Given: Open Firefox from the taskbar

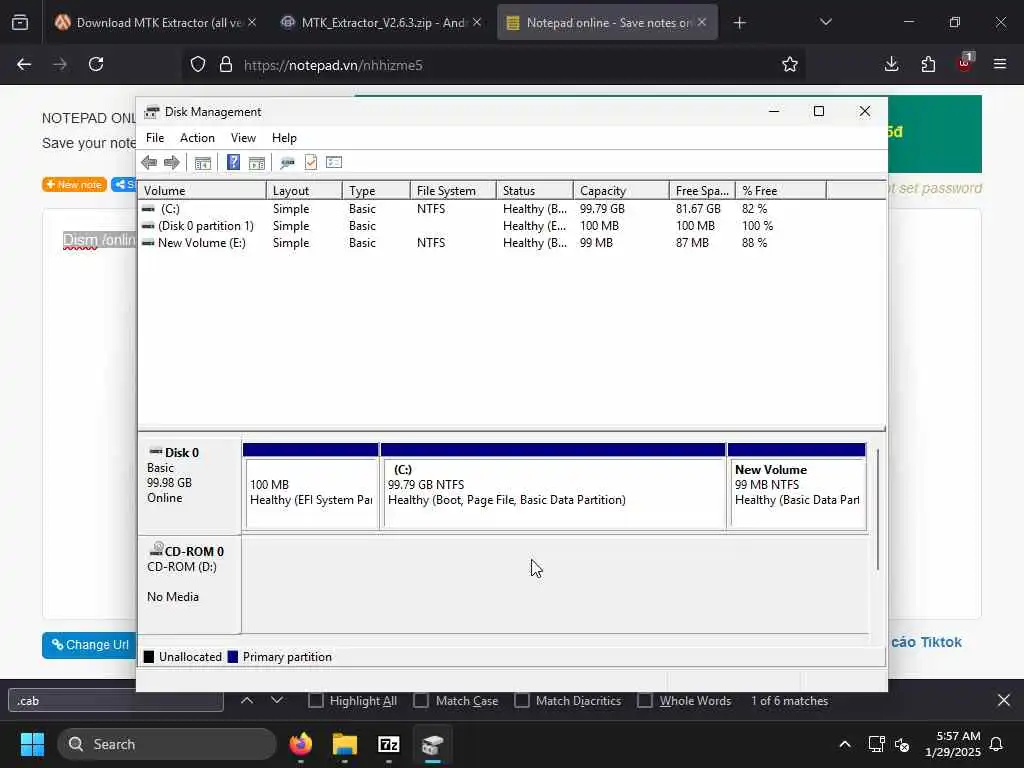Looking at the screenshot, I should (301, 744).
